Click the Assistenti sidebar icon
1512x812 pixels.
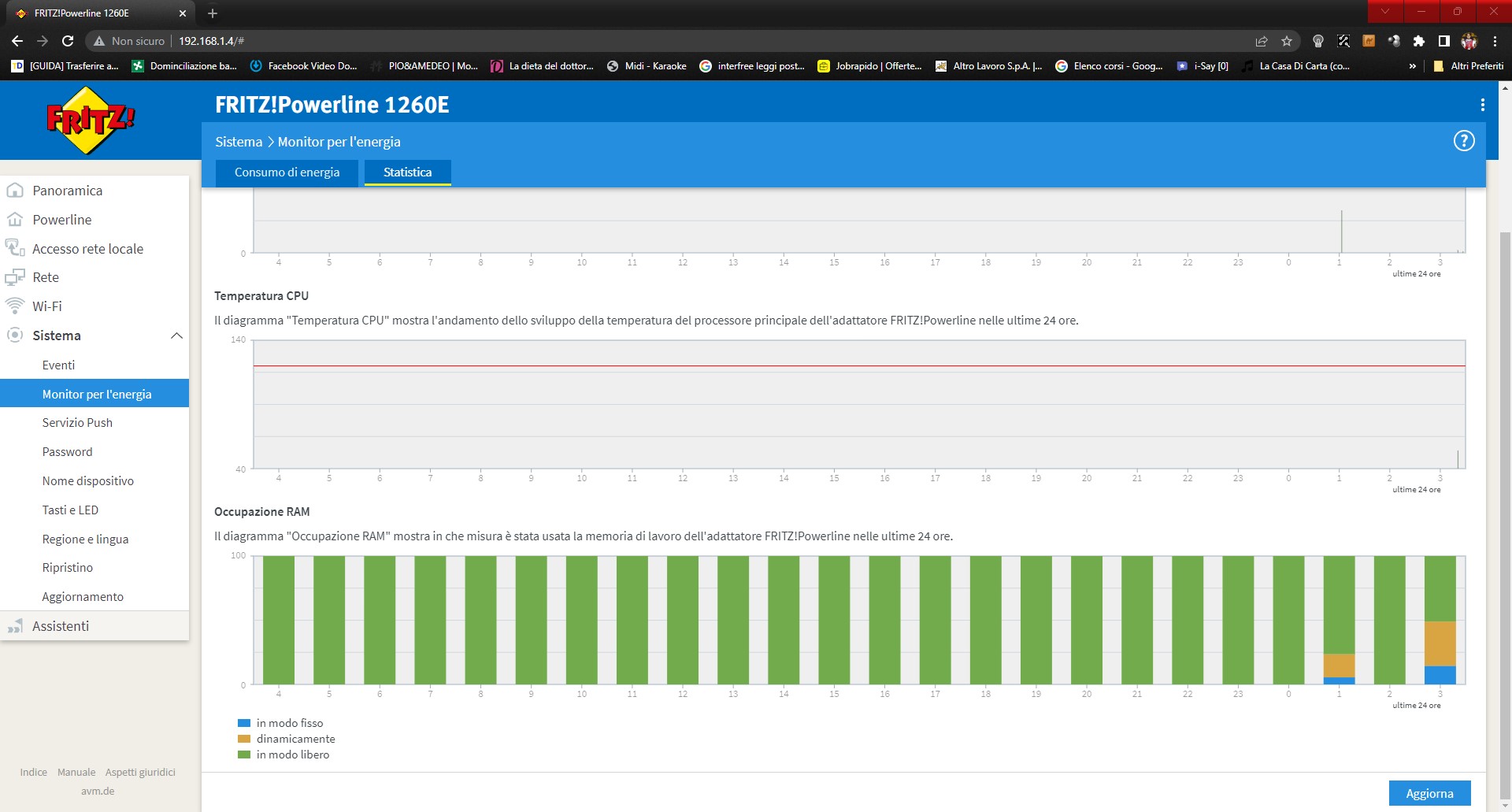[15, 626]
